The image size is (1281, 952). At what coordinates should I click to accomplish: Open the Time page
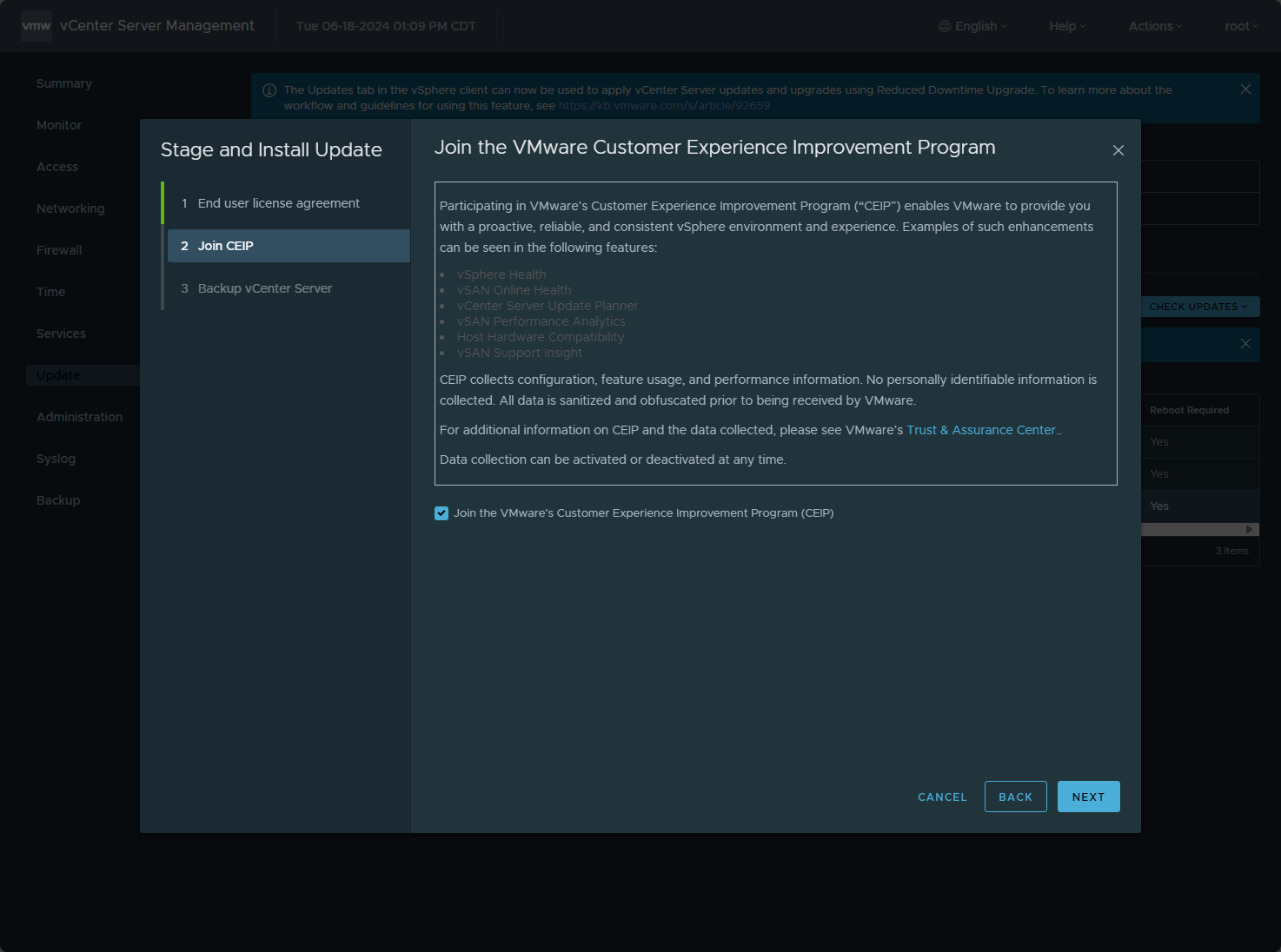50,292
